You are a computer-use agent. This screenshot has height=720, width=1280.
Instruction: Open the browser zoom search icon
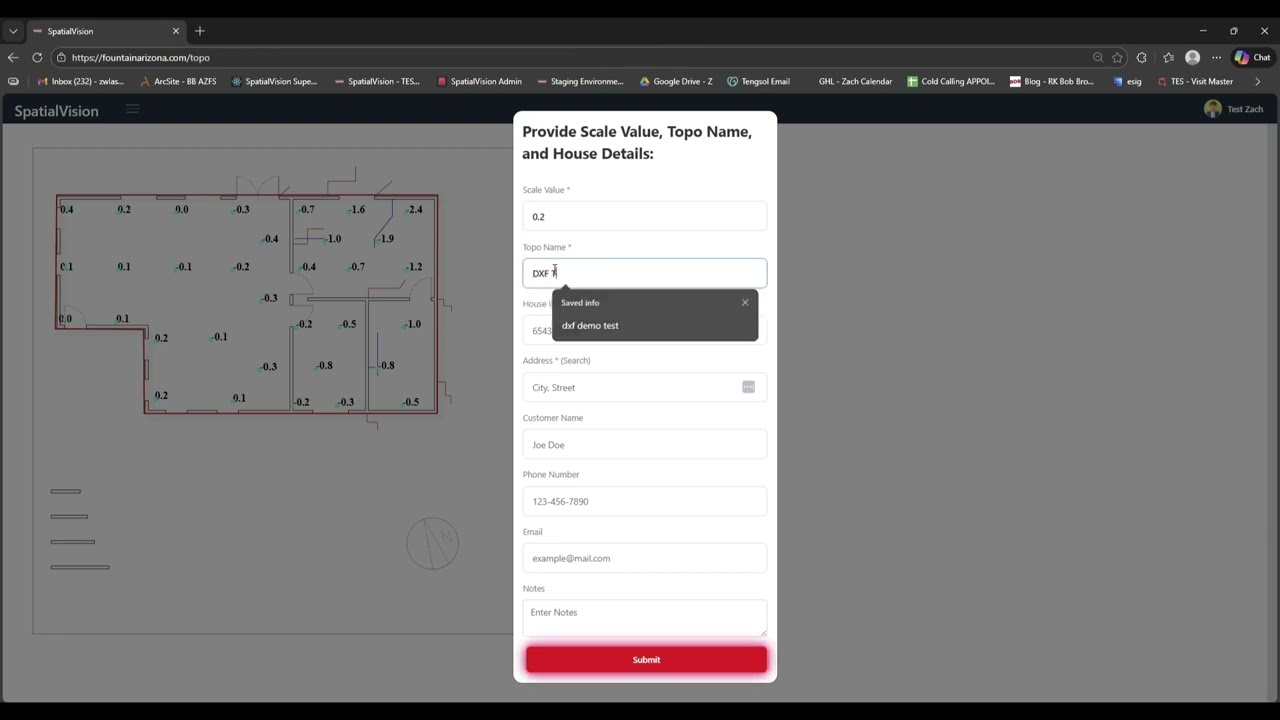click(x=1098, y=58)
